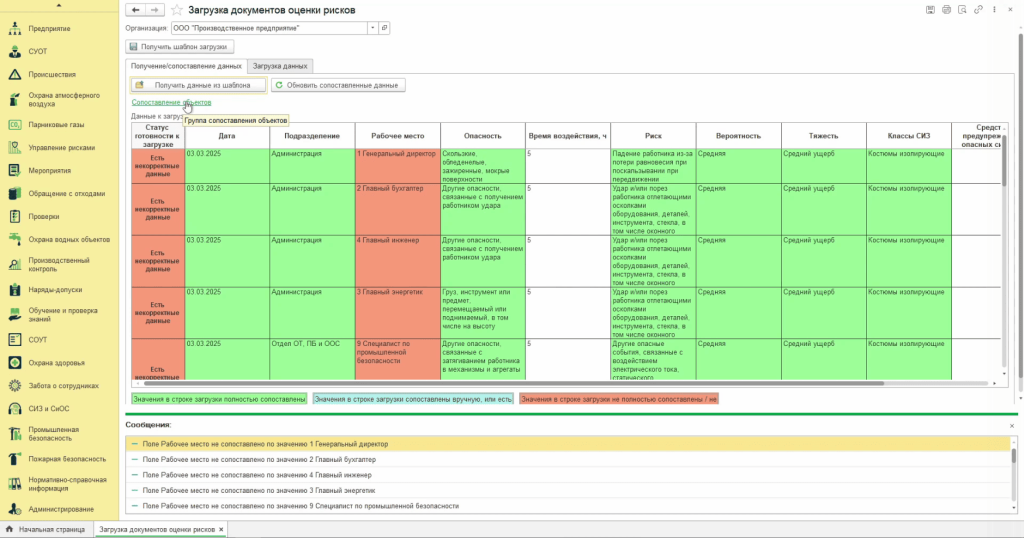Click the green fully-matched legend swatch
Viewport: 1024px width, 538px height.
point(219,399)
